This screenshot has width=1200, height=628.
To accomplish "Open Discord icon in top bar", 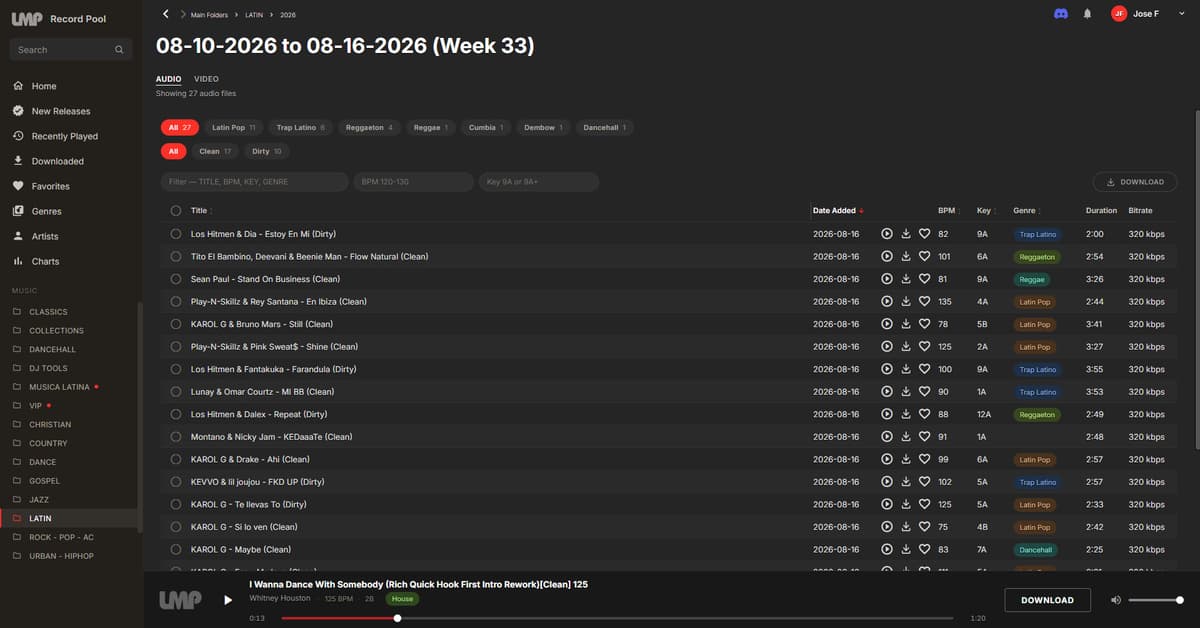I will tap(1061, 14).
